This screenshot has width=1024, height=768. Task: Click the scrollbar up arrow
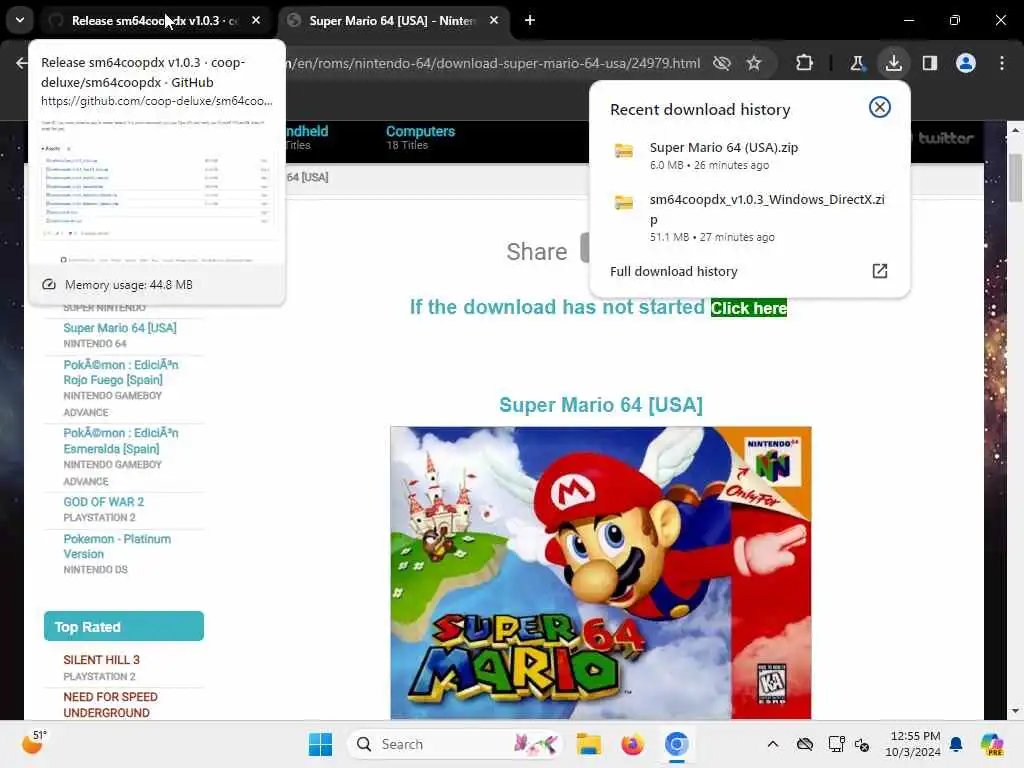pos(1015,131)
